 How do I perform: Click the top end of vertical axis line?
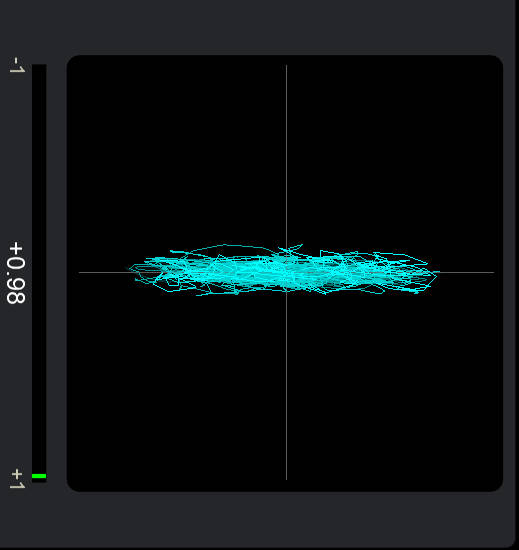pos(287,67)
